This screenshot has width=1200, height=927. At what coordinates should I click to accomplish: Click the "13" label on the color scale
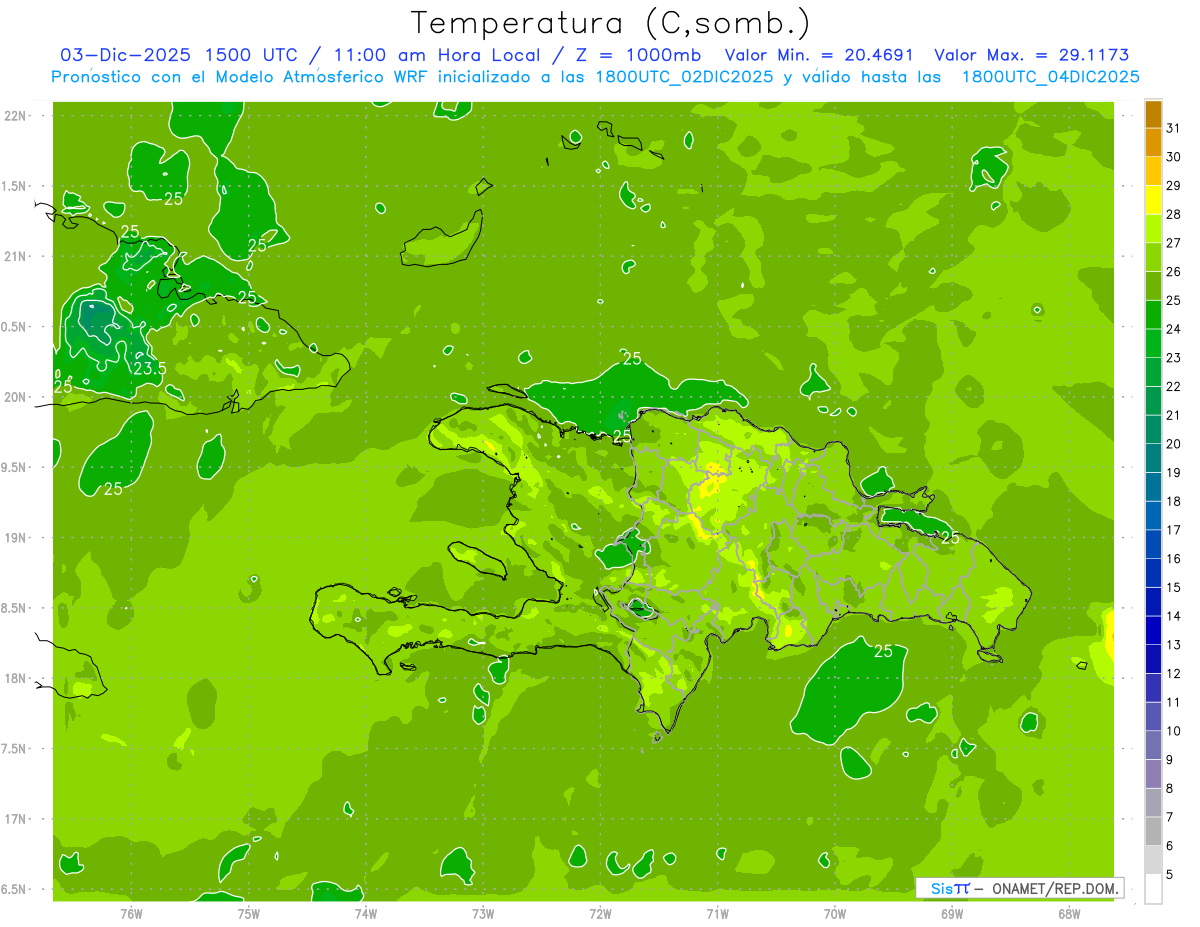[x=1174, y=645]
